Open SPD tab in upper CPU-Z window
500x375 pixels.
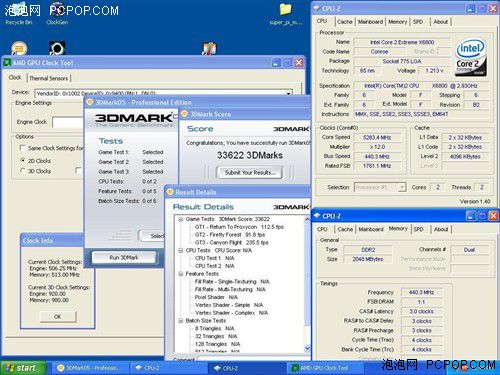click(418, 22)
